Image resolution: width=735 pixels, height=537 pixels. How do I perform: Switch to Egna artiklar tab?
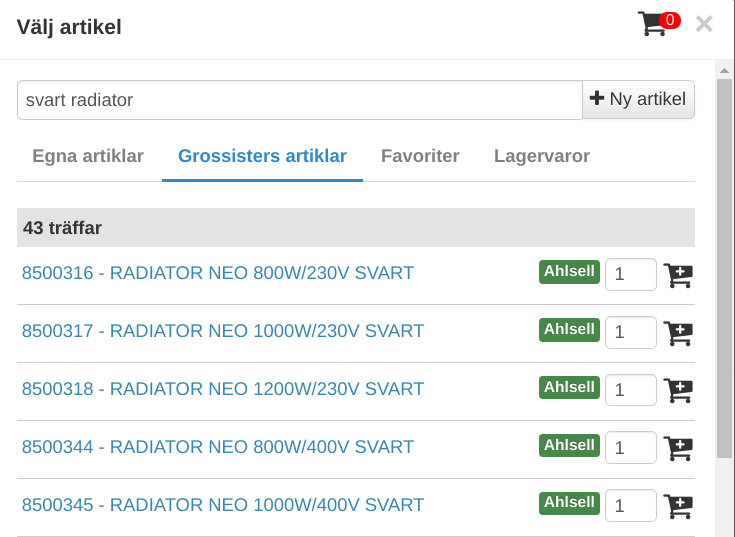88,156
